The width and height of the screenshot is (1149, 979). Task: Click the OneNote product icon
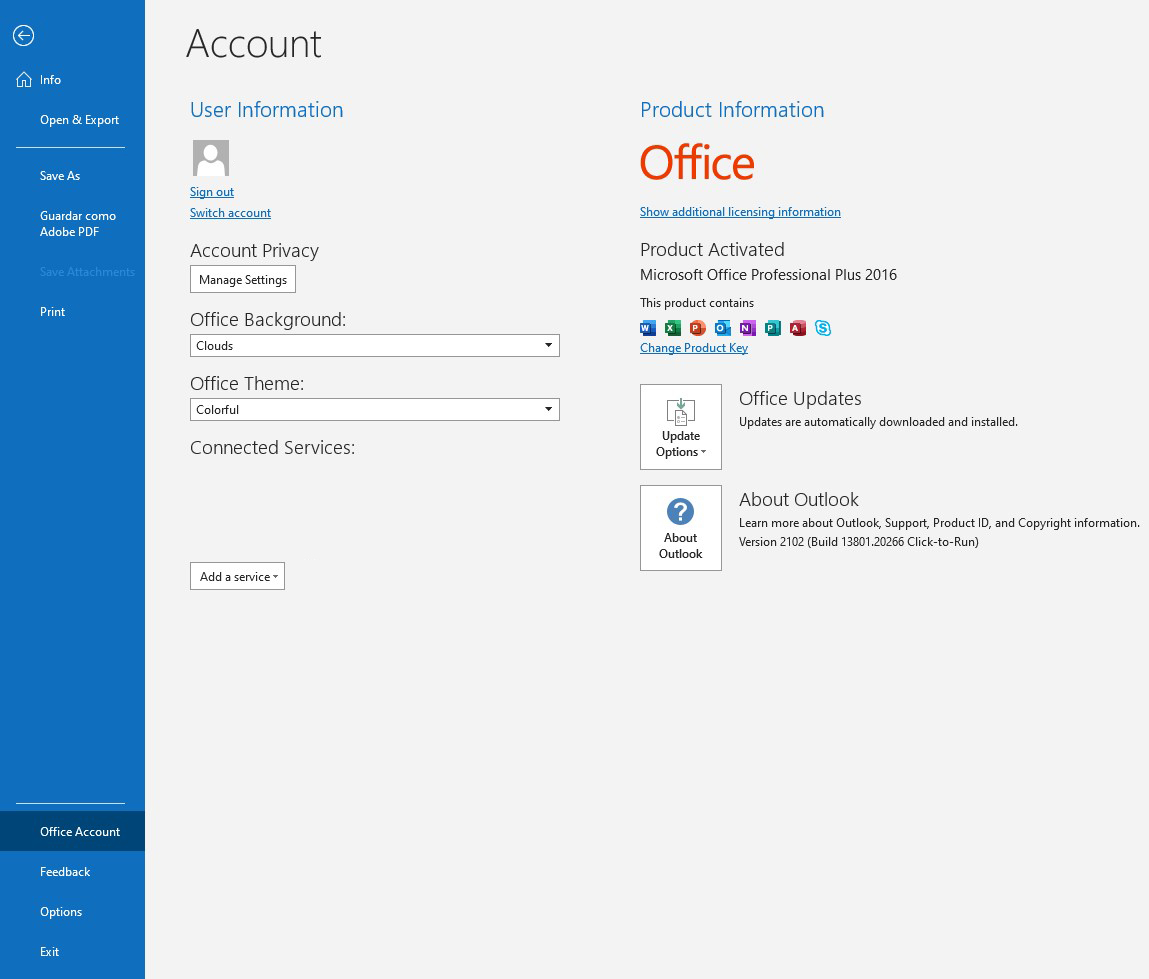click(x=747, y=328)
